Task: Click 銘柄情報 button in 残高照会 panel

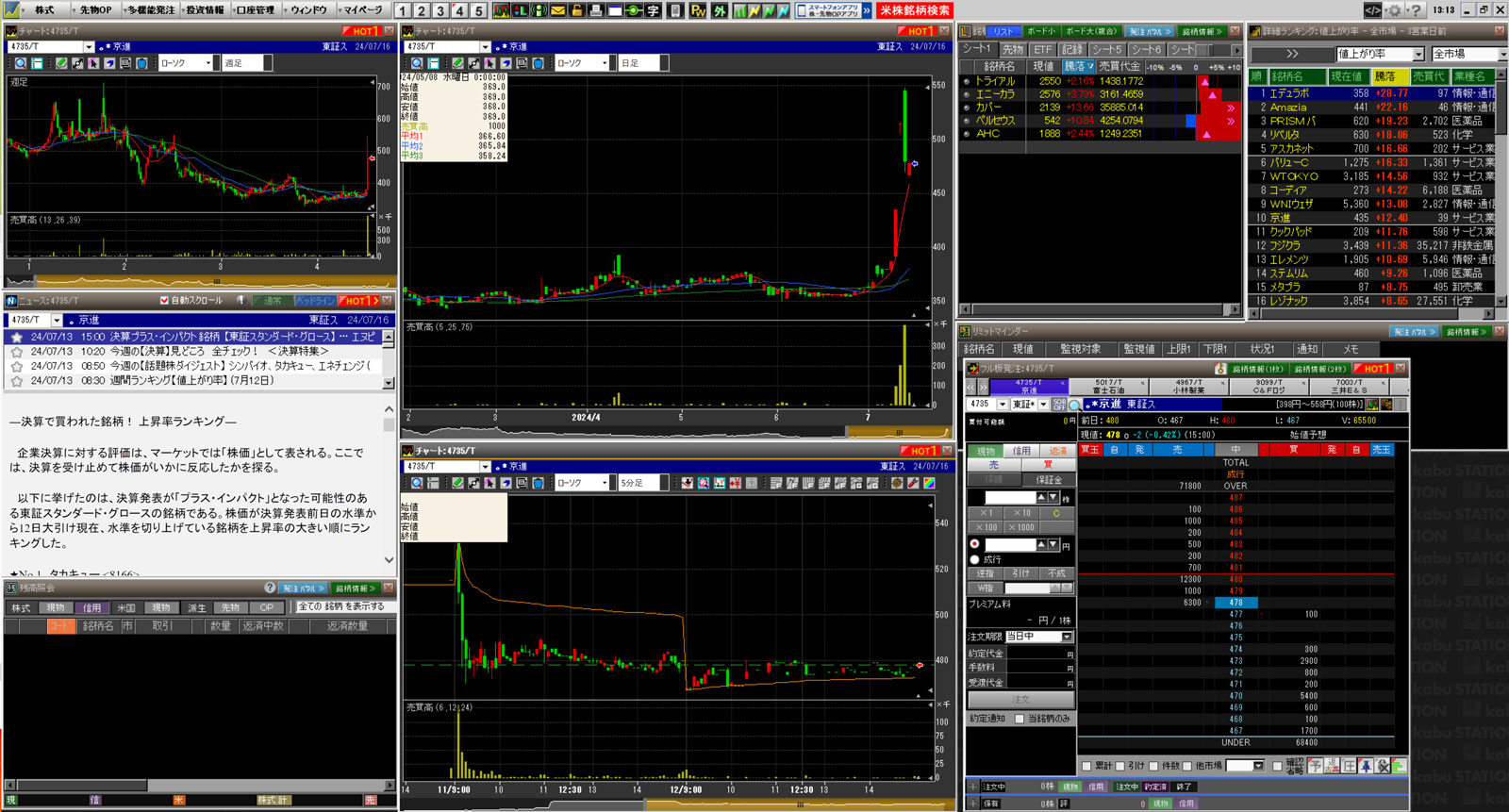Action: click(355, 588)
